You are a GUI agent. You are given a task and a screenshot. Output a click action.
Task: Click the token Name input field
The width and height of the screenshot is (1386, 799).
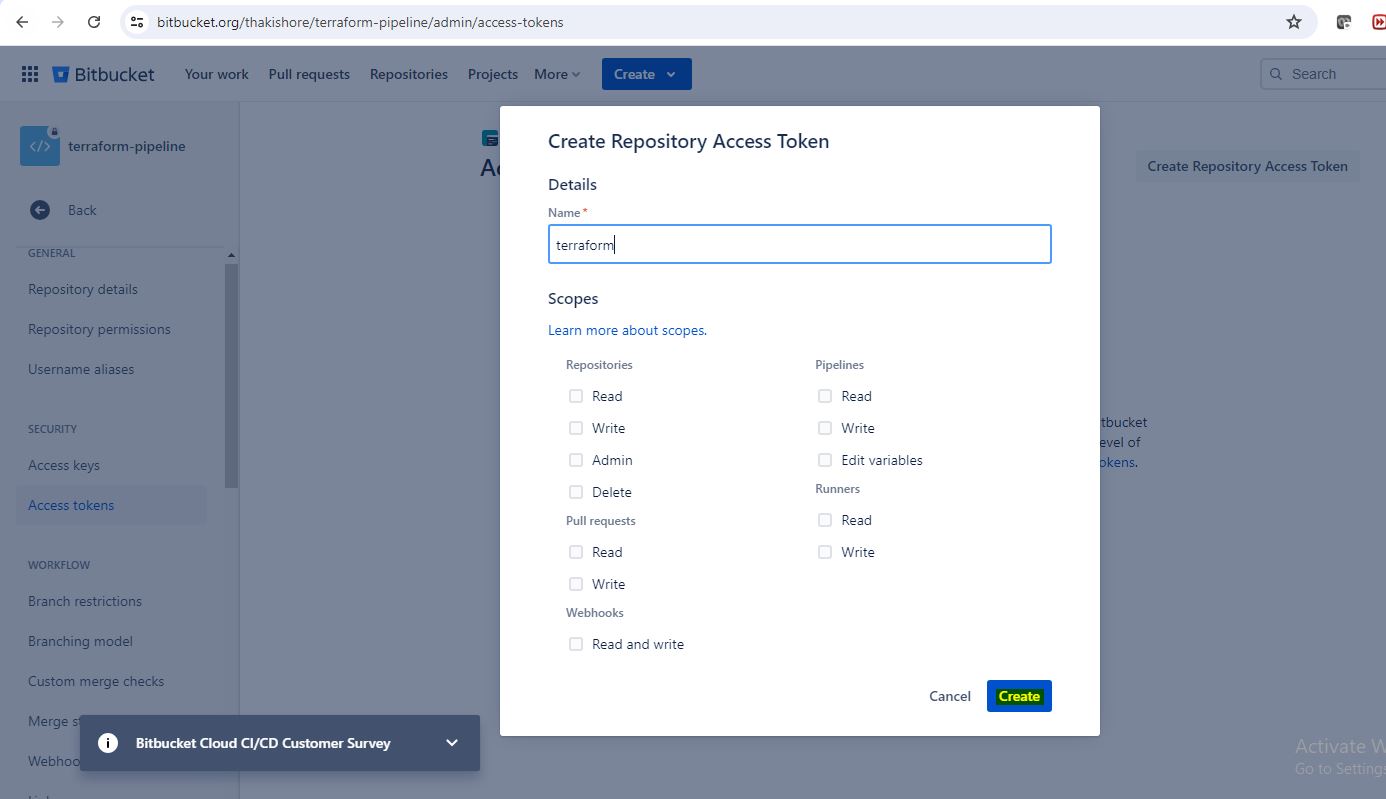click(799, 244)
